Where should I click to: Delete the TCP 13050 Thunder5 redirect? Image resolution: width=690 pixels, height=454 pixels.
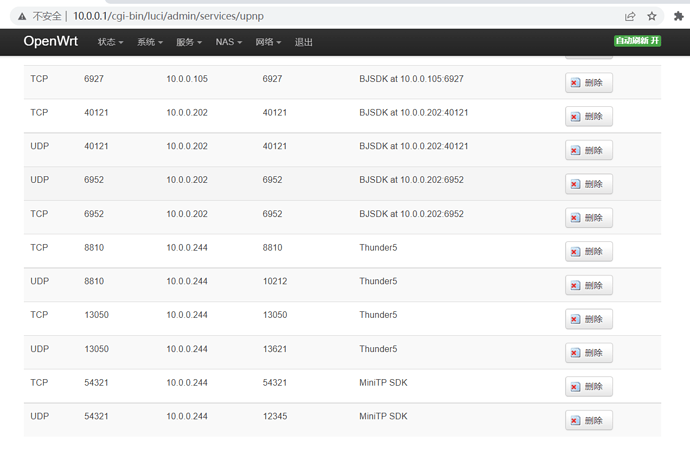588,319
